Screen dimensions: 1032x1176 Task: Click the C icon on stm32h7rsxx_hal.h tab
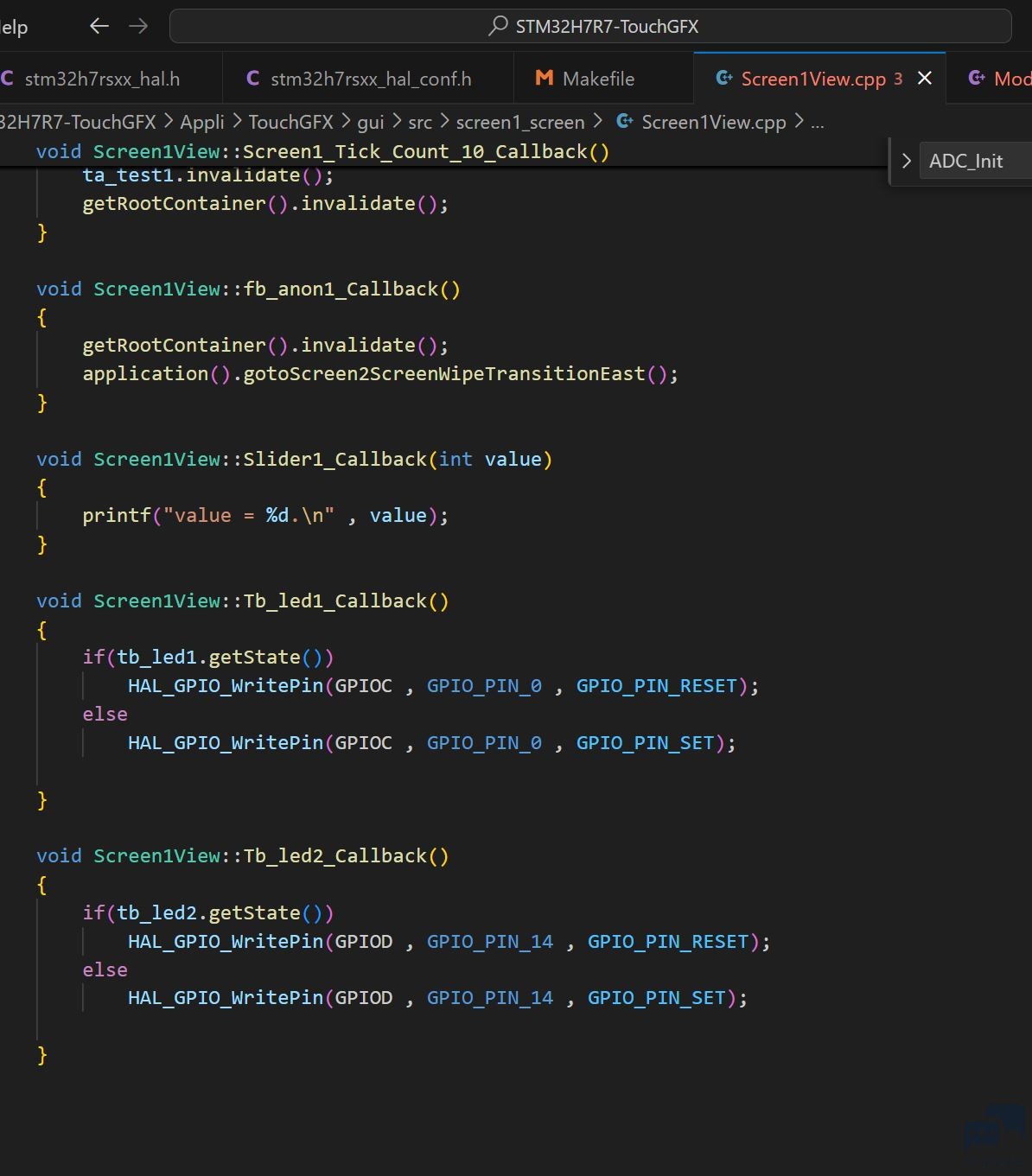pos(8,79)
